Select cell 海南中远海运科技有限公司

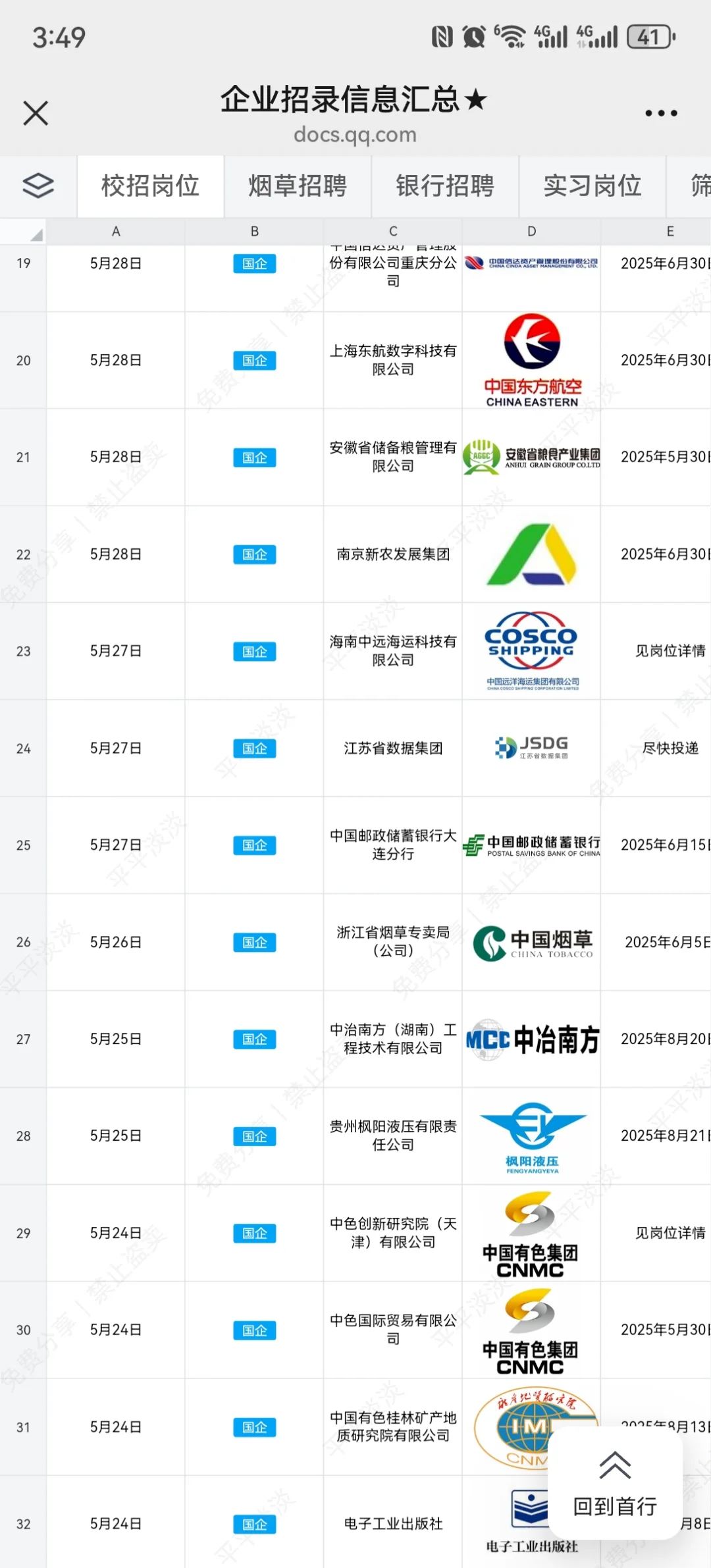(x=393, y=651)
